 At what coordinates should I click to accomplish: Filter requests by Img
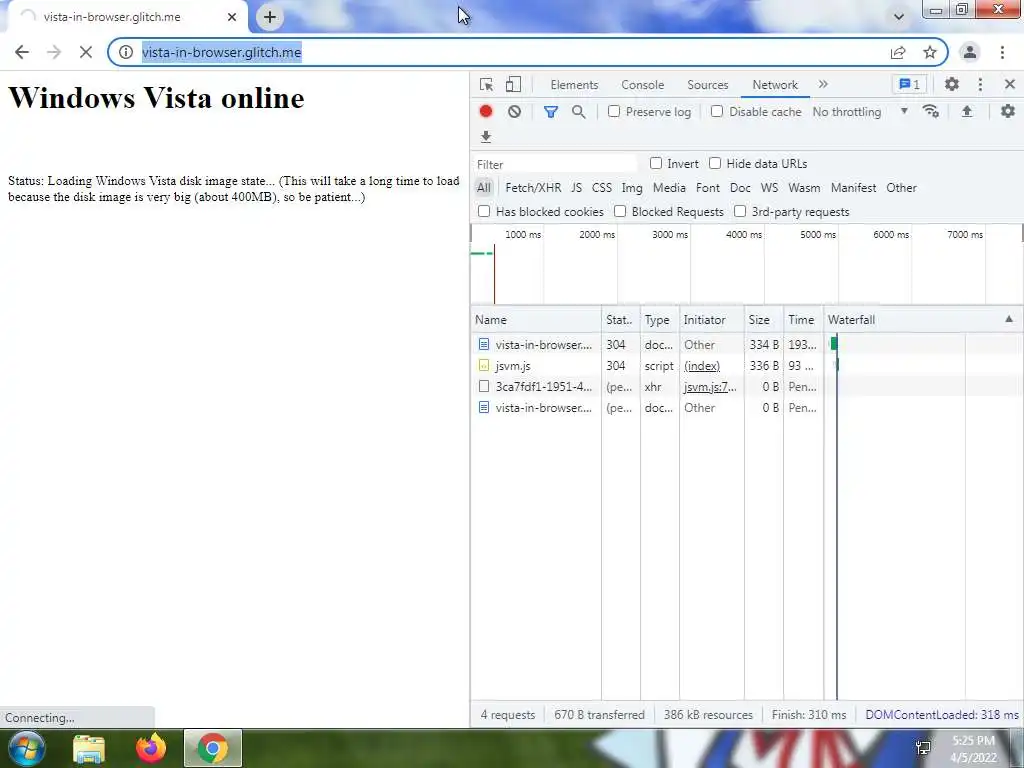tap(632, 188)
